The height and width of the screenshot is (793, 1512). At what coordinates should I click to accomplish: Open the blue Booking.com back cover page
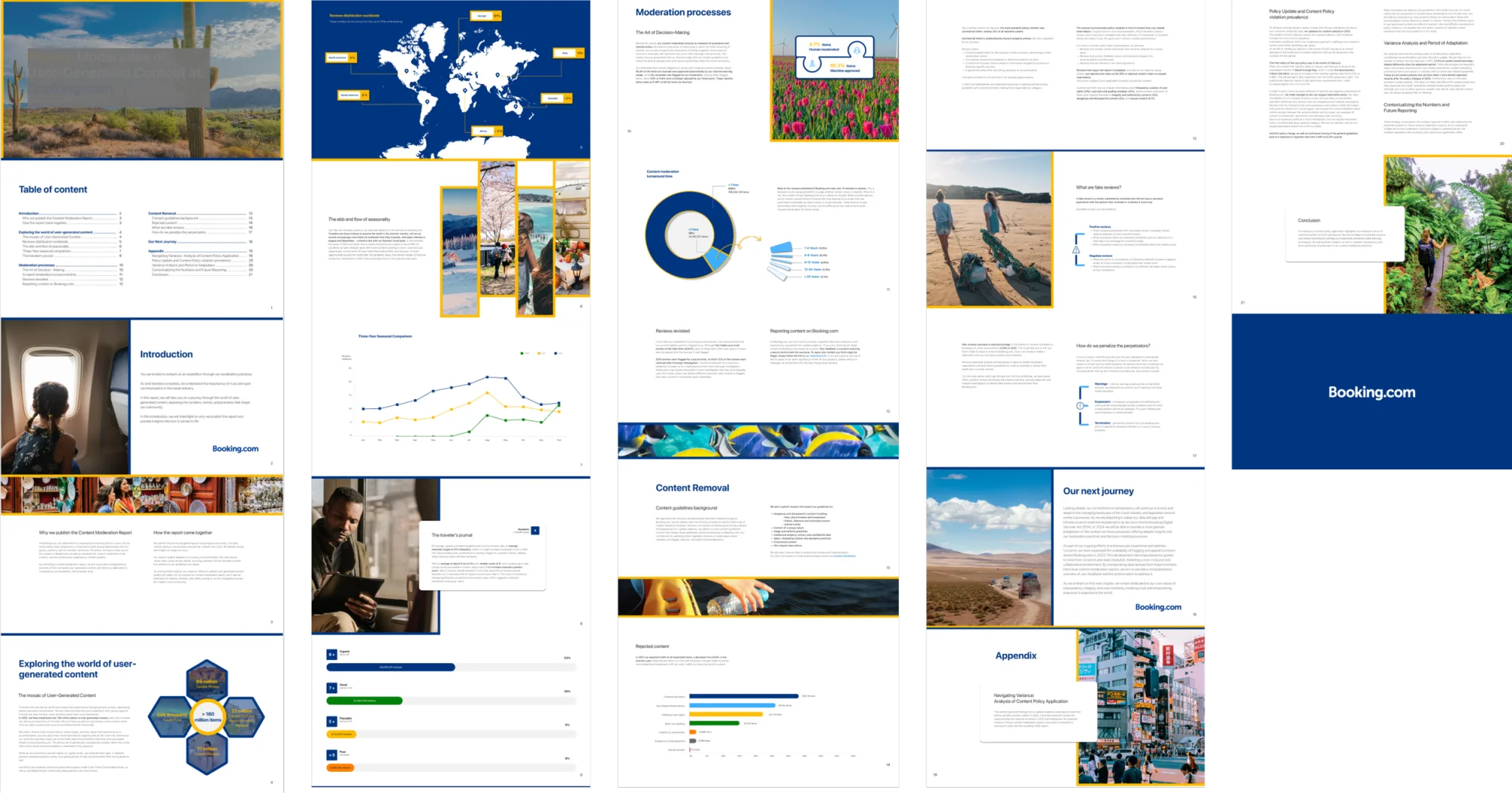[1371, 392]
